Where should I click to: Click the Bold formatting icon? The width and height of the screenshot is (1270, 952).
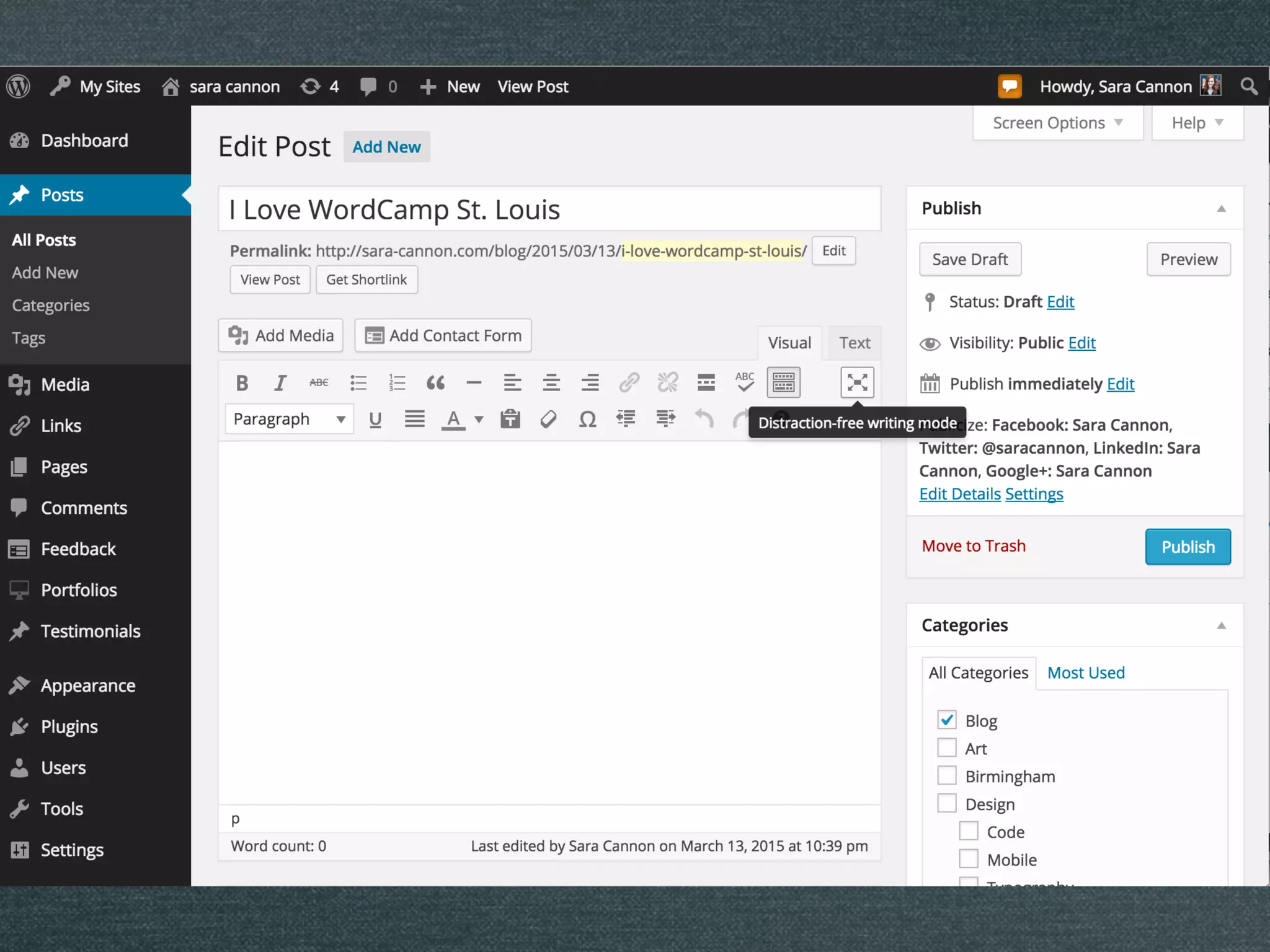(x=242, y=383)
